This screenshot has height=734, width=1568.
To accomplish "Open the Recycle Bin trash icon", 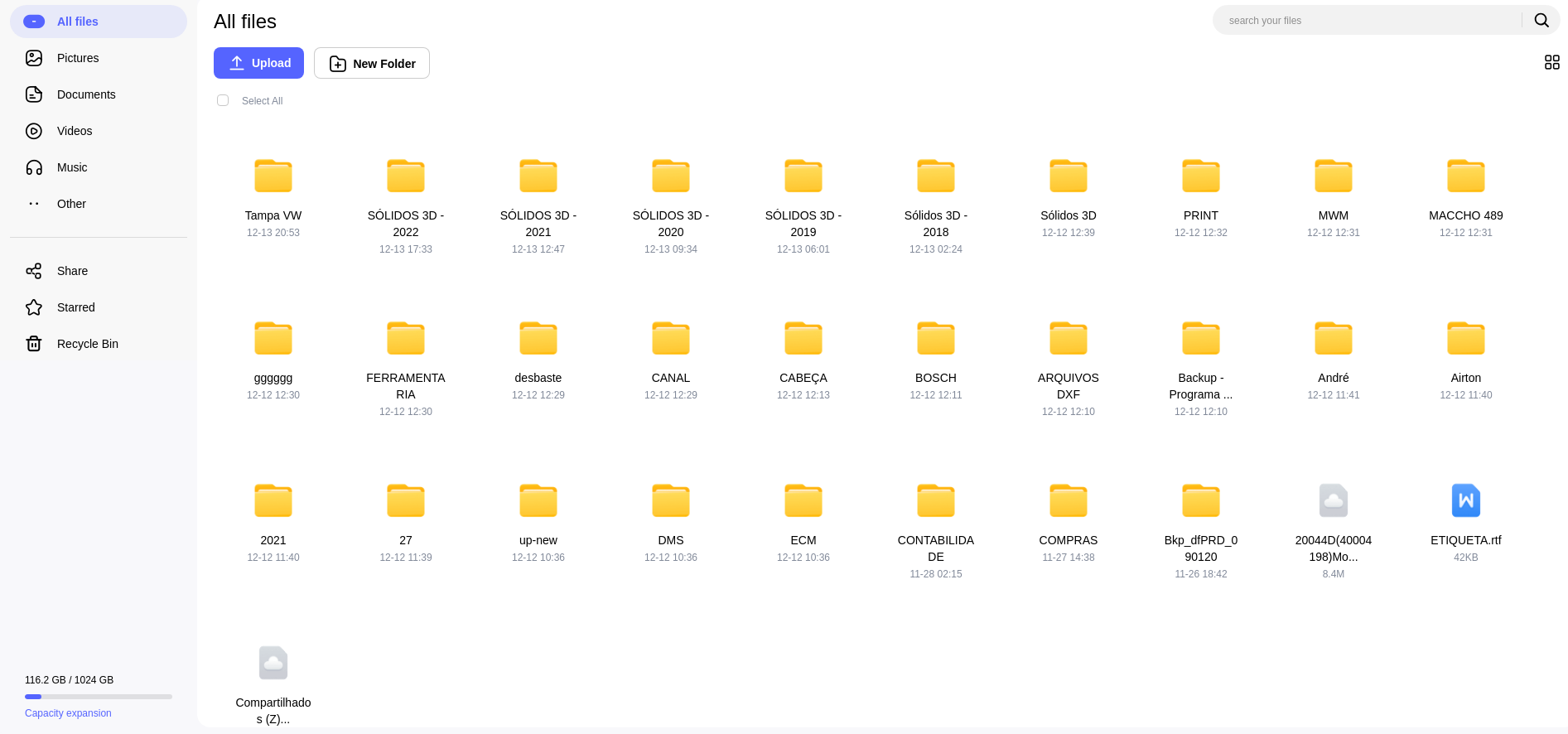I will click(34, 344).
